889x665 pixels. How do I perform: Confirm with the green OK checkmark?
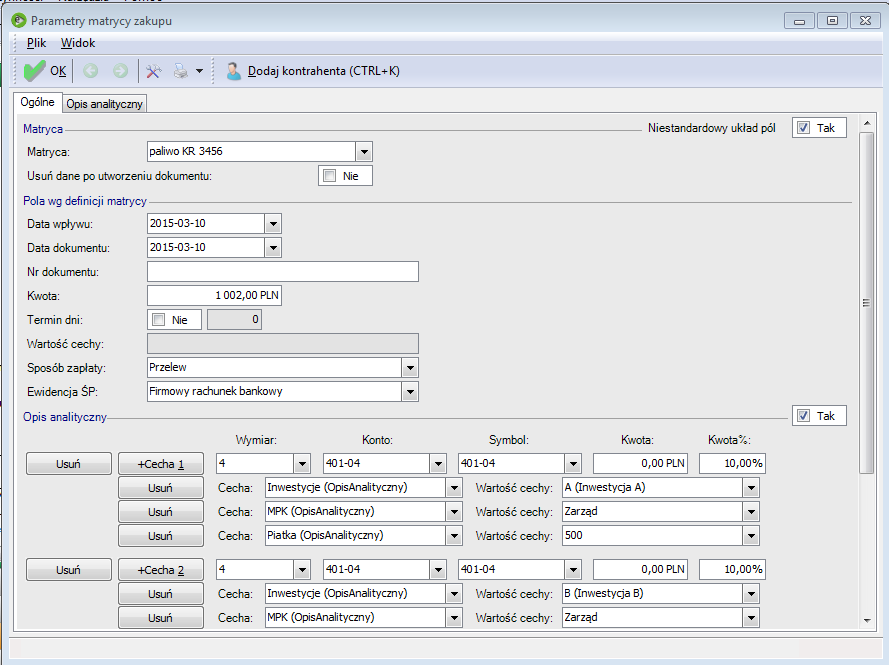click(34, 71)
